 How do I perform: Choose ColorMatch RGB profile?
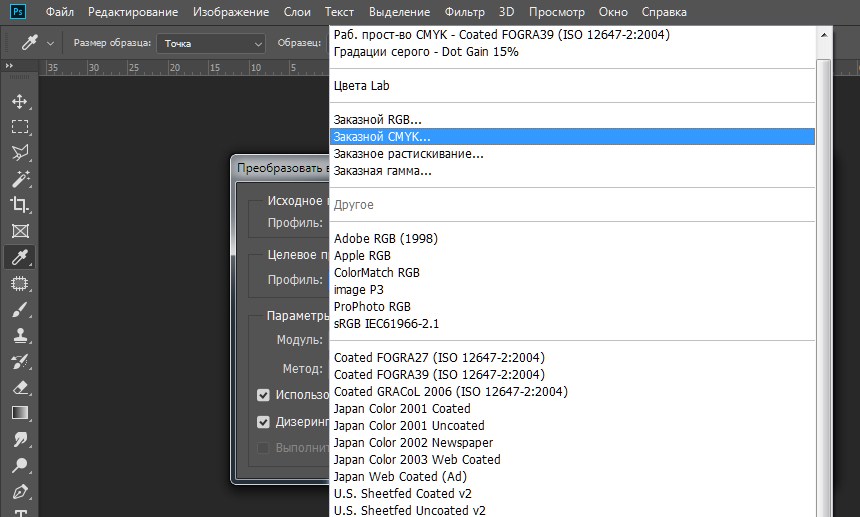click(x=572, y=272)
